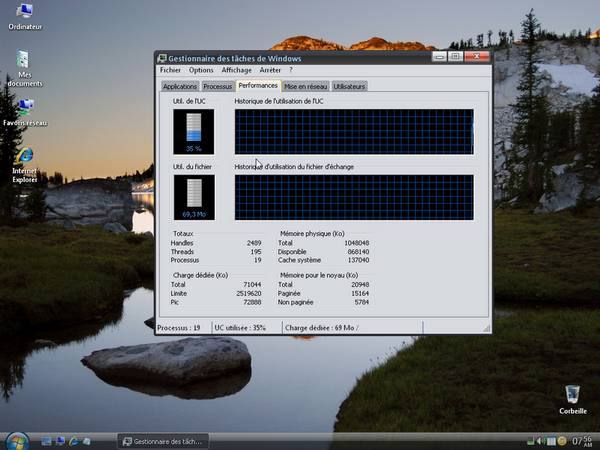Open the Favoris réseau desktop icon
600x450 pixels.
[x=25, y=112]
